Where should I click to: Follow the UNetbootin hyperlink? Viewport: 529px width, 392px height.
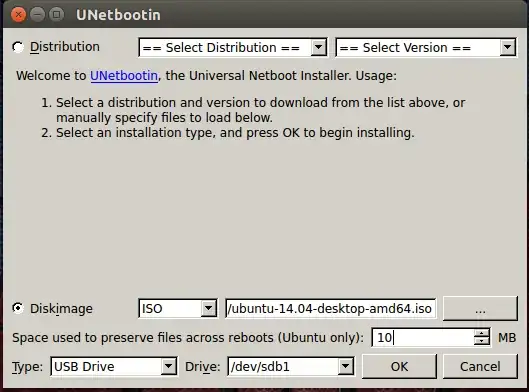[x=124, y=76]
